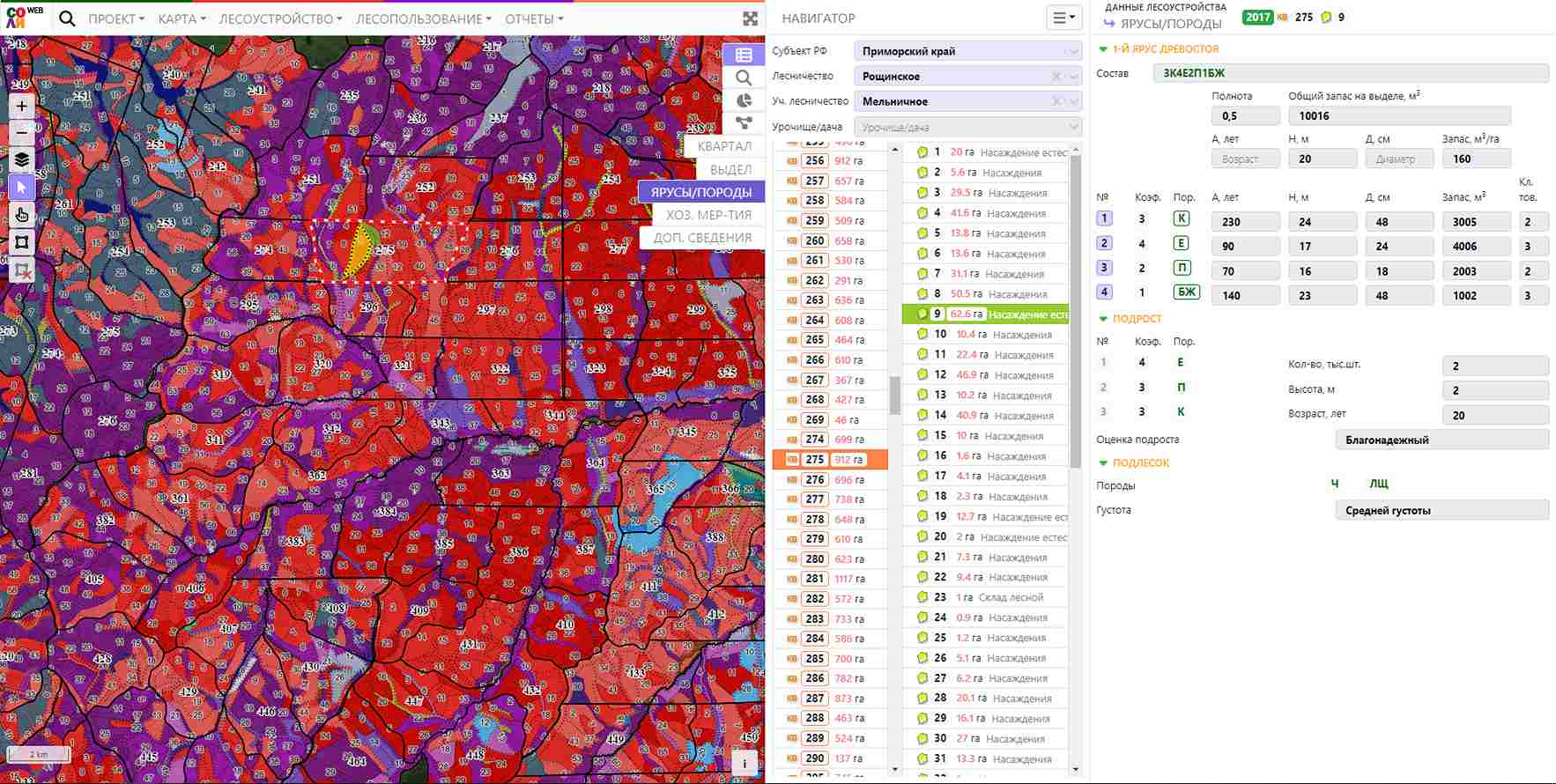Viewport: 1556px width, 784px height.
Task: Click the back arrow beside ЯРУСЫ/ПОРОДЫ header
Action: (1108, 24)
